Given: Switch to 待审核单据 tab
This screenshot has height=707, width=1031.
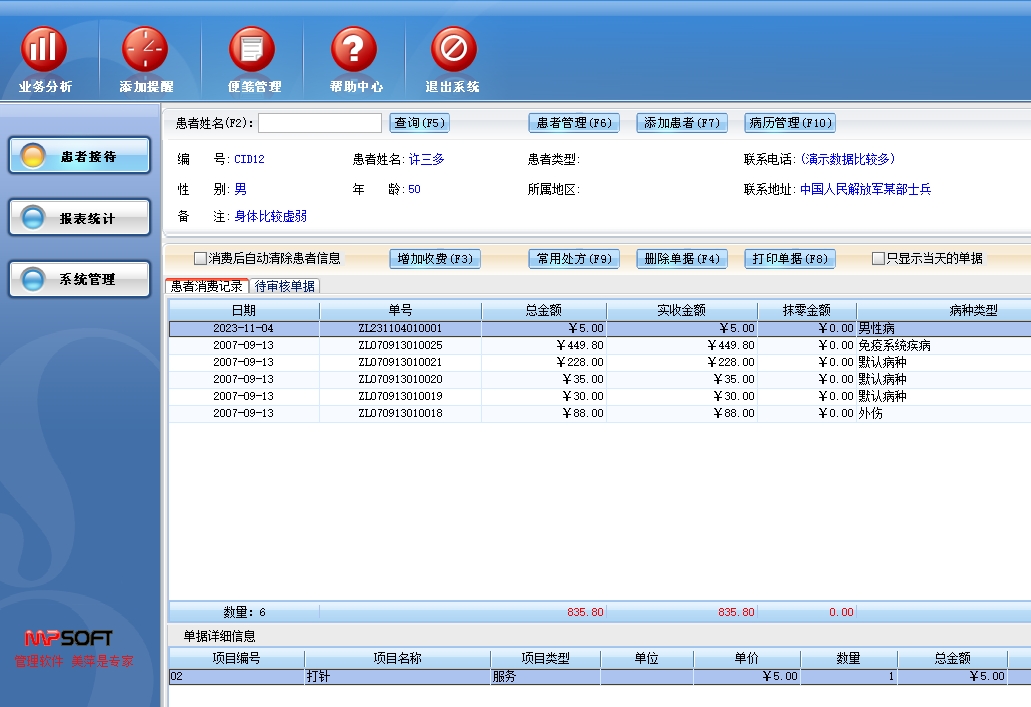Looking at the screenshot, I should click(x=285, y=287).
